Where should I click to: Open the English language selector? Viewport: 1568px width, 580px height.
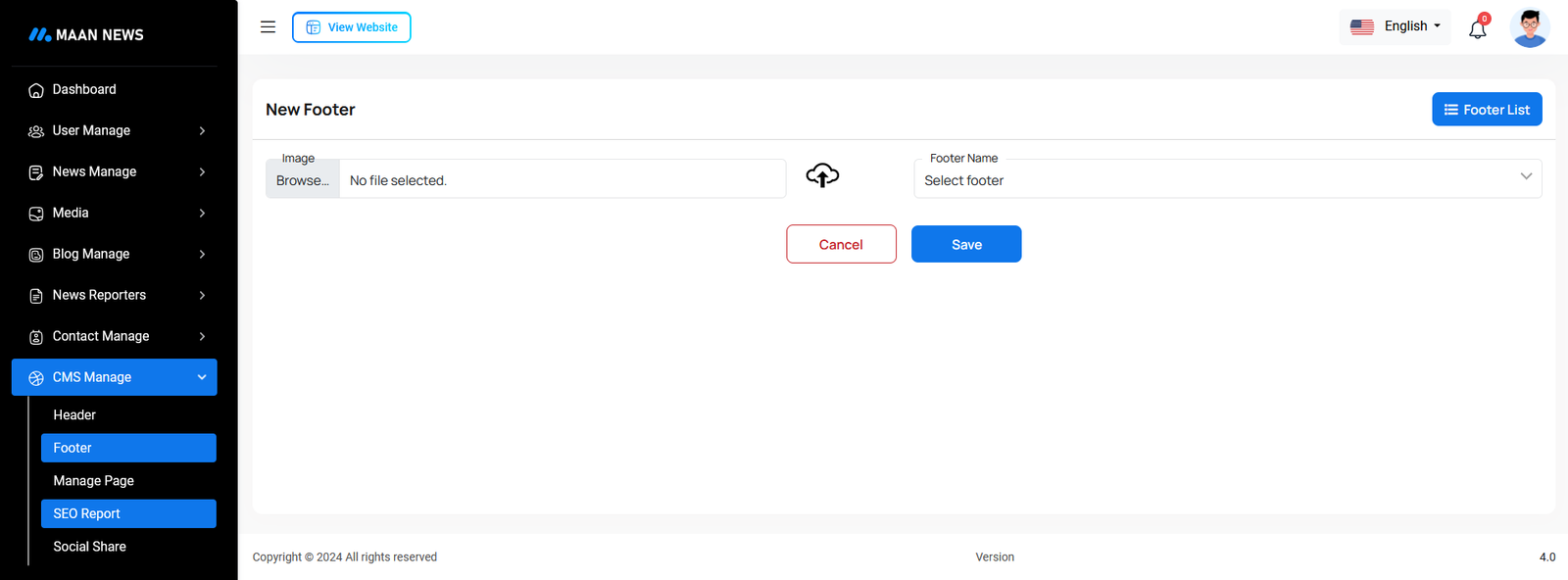pyautogui.click(x=1396, y=26)
